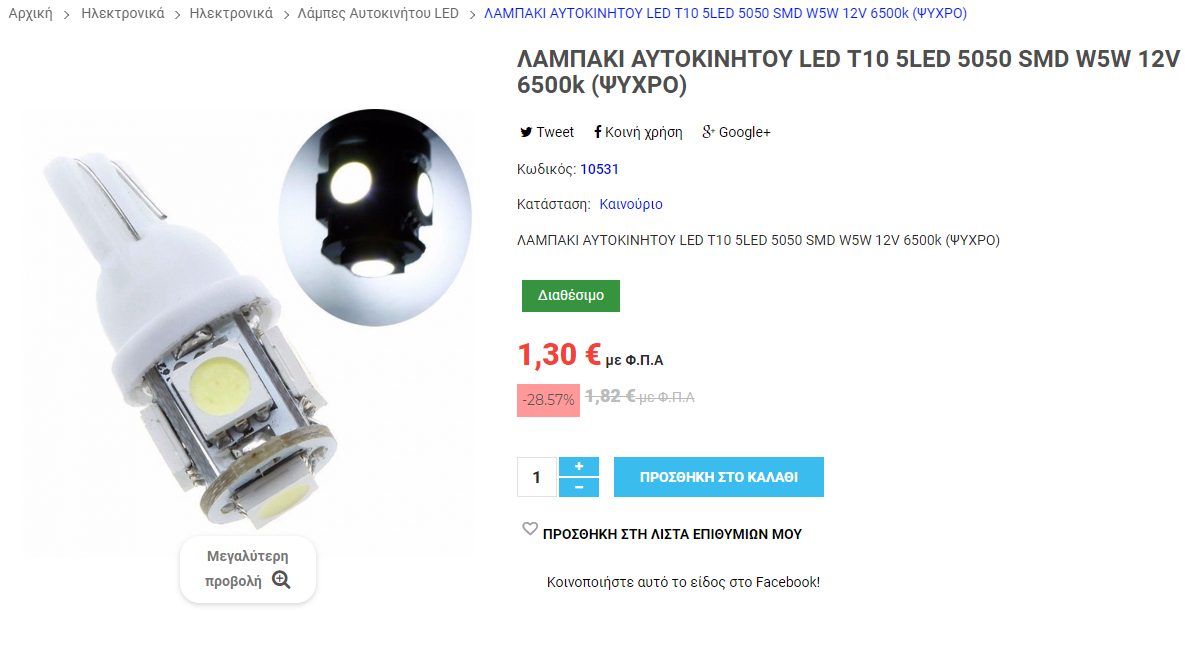Click the Καινούριο condition link
This screenshot has height=651, width=1185.
(631, 204)
